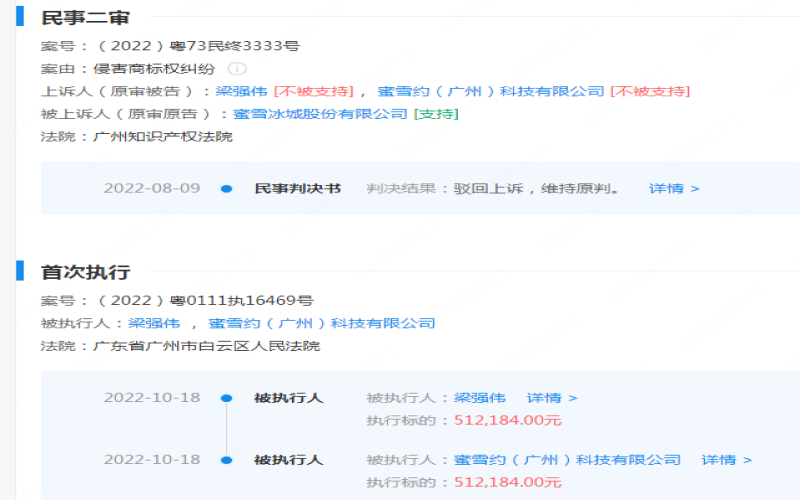Select 512,184.00元 amount under 梁强伟 entry

coord(508,420)
